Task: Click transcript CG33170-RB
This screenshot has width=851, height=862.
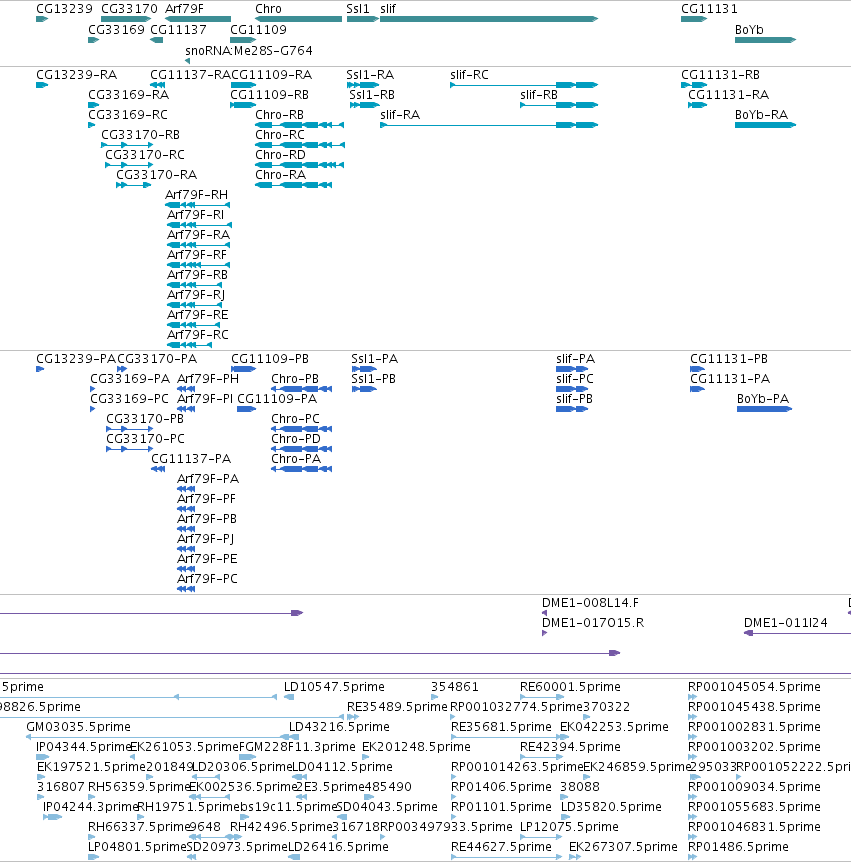Action: [x=127, y=145]
